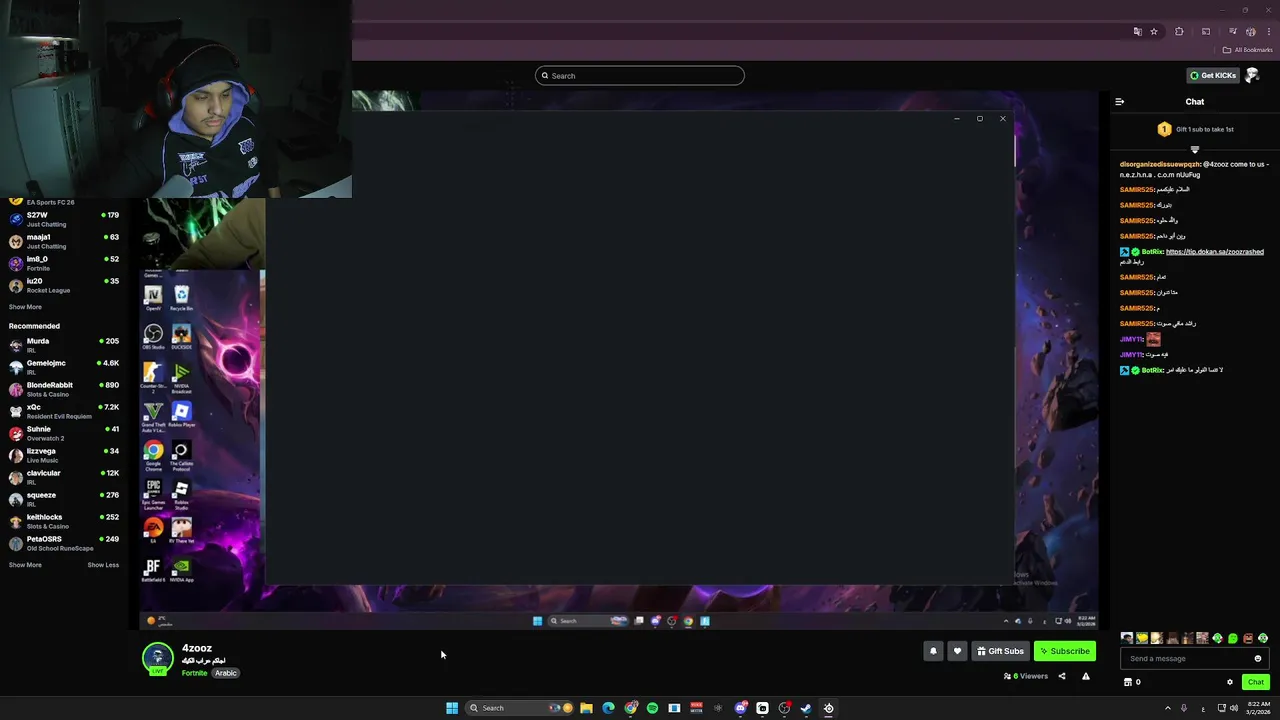This screenshot has width=1280, height=720.
Task: Collapse the chat panel
Action: 1120,102
